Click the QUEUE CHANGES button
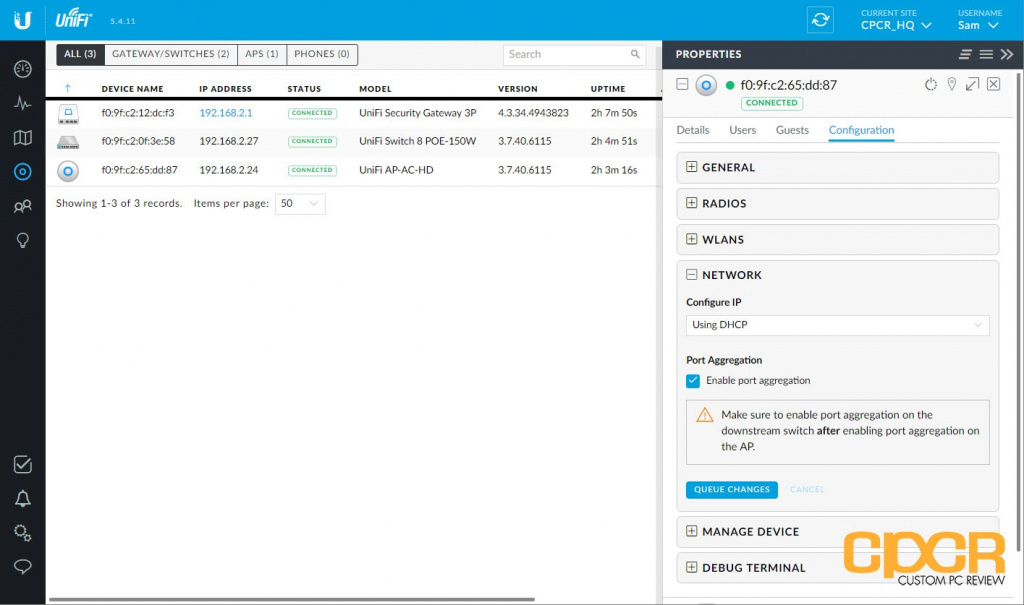1024x605 pixels. (x=732, y=490)
